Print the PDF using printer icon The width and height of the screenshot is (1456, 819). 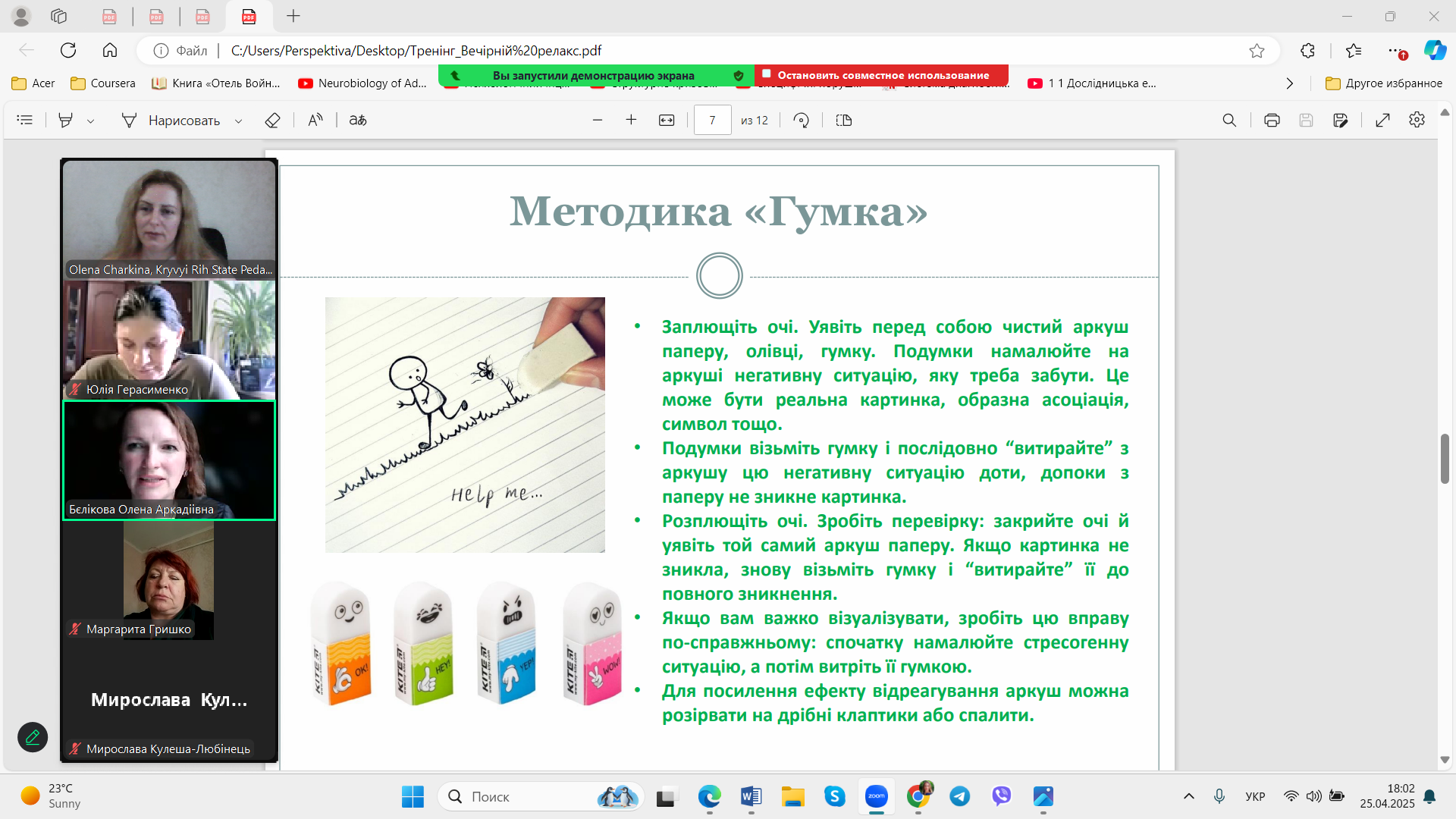(1272, 121)
